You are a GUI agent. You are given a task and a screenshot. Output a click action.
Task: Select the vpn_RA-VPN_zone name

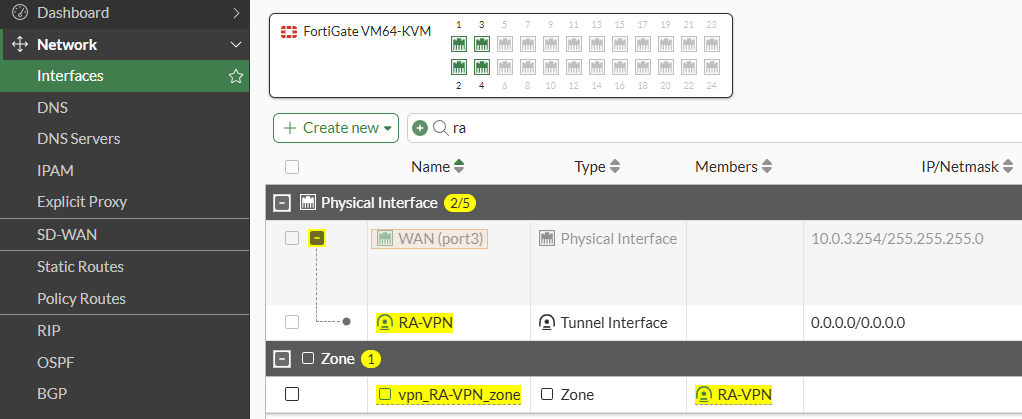pos(449,394)
